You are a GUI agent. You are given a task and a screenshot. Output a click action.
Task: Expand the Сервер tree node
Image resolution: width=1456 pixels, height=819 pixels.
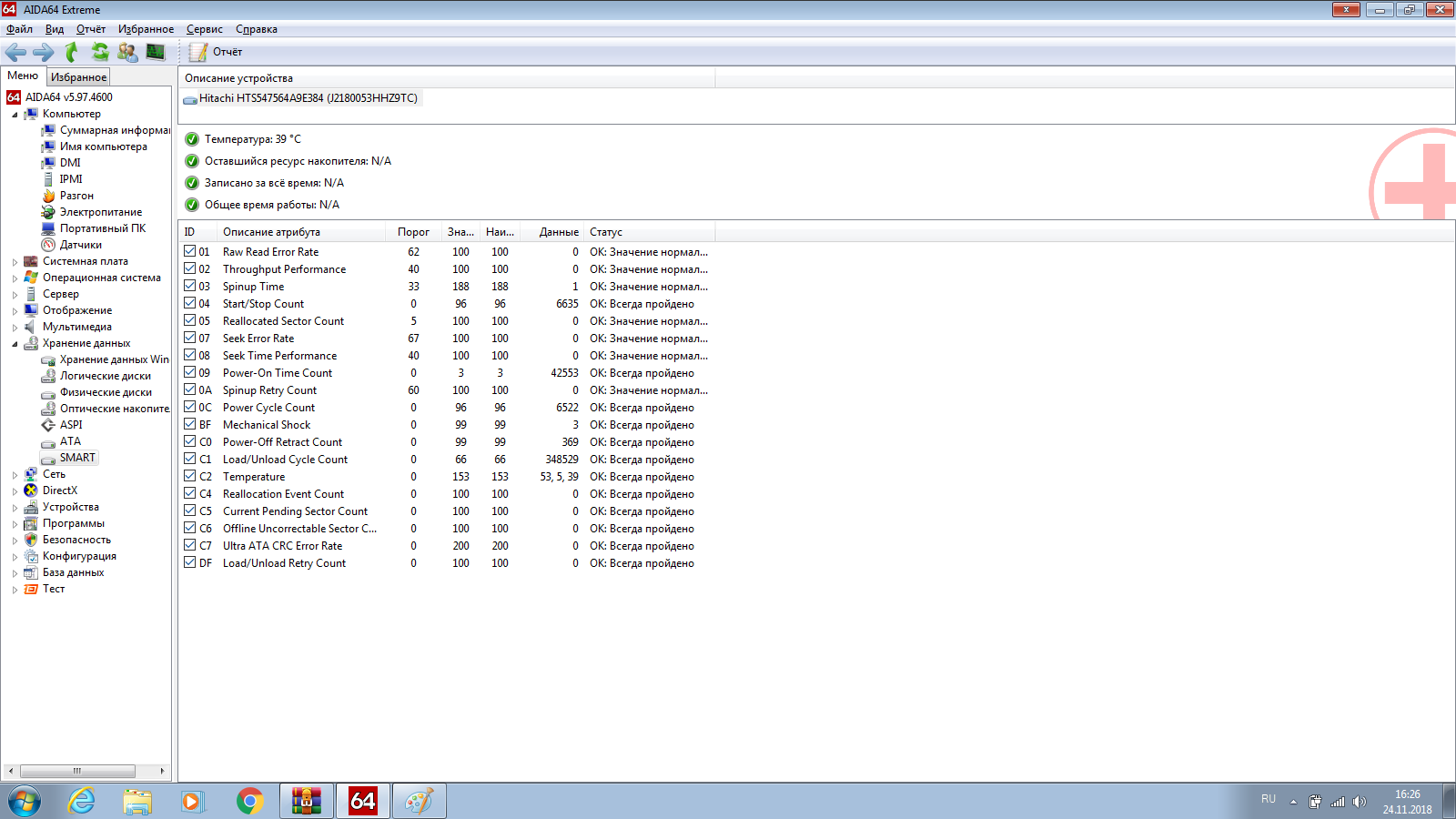click(x=15, y=295)
